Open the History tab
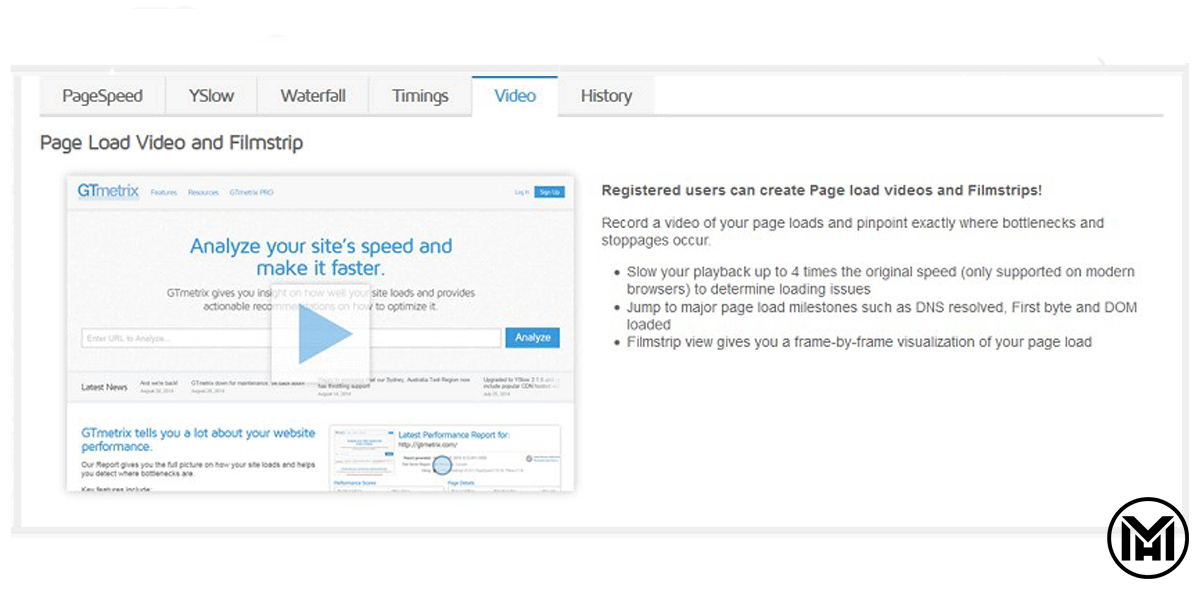Image resolution: width=1200 pixels, height=600 pixels. coord(606,96)
